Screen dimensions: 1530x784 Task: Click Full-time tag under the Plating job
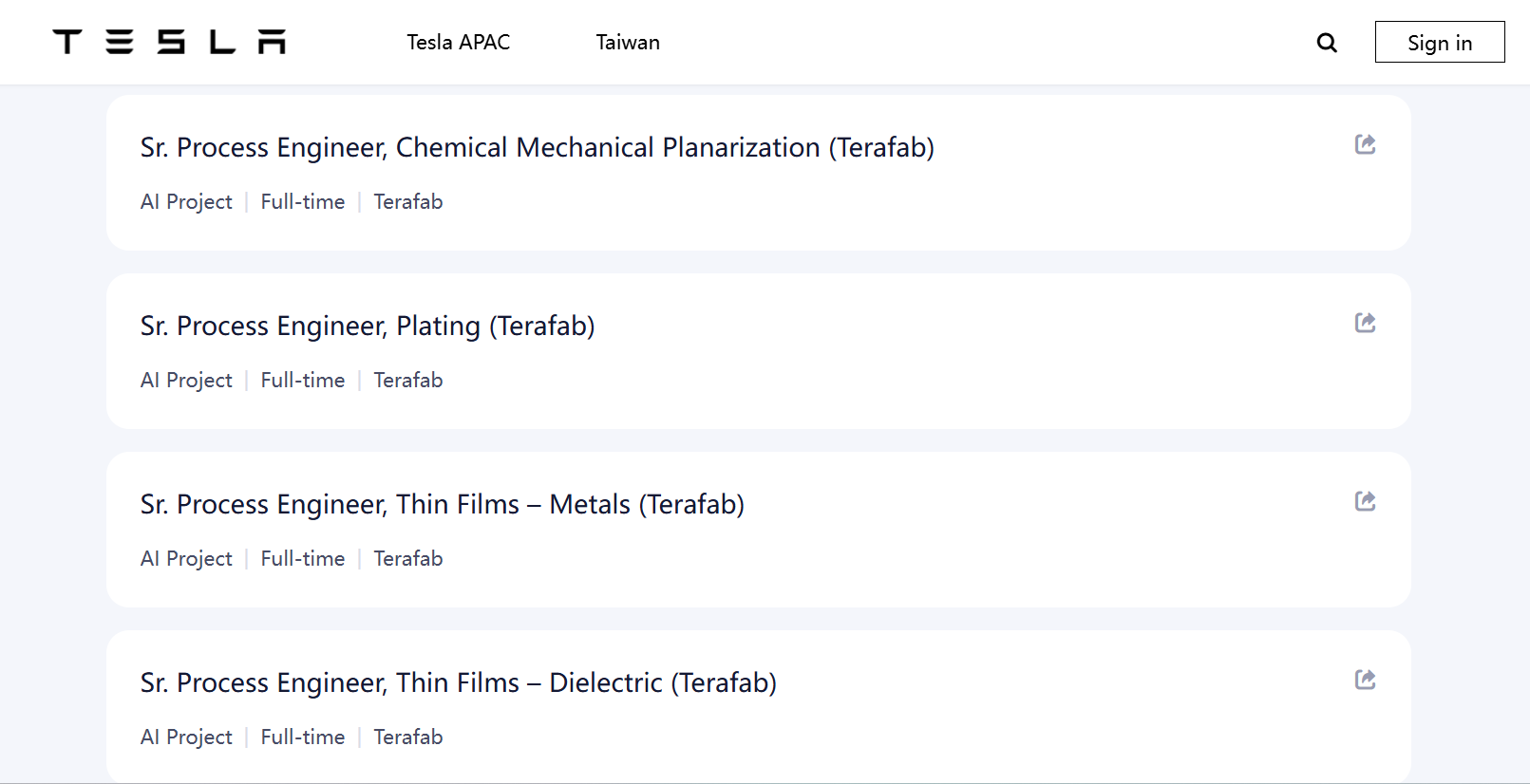point(303,381)
